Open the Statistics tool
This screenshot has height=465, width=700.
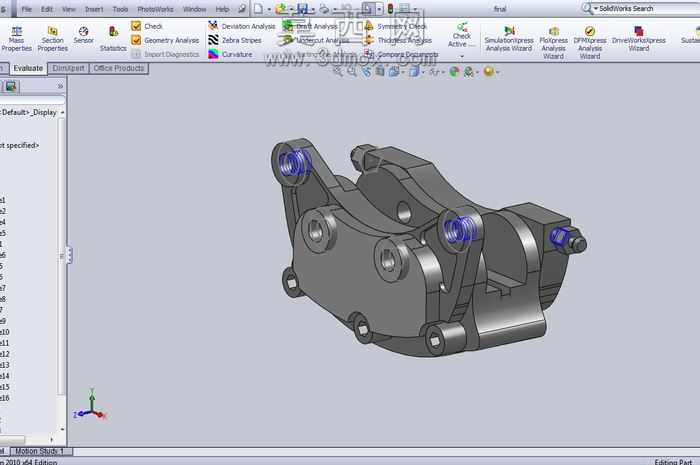pos(113,39)
